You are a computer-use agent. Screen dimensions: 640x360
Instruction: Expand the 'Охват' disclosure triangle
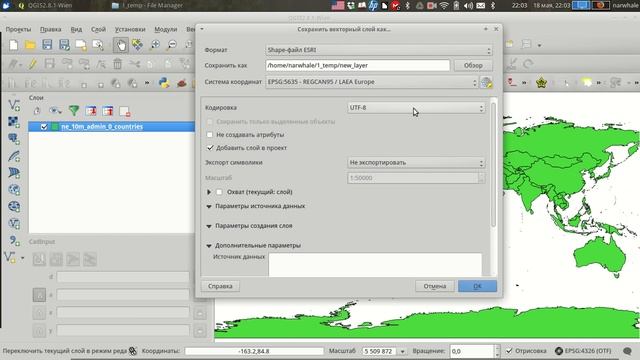pos(209,192)
